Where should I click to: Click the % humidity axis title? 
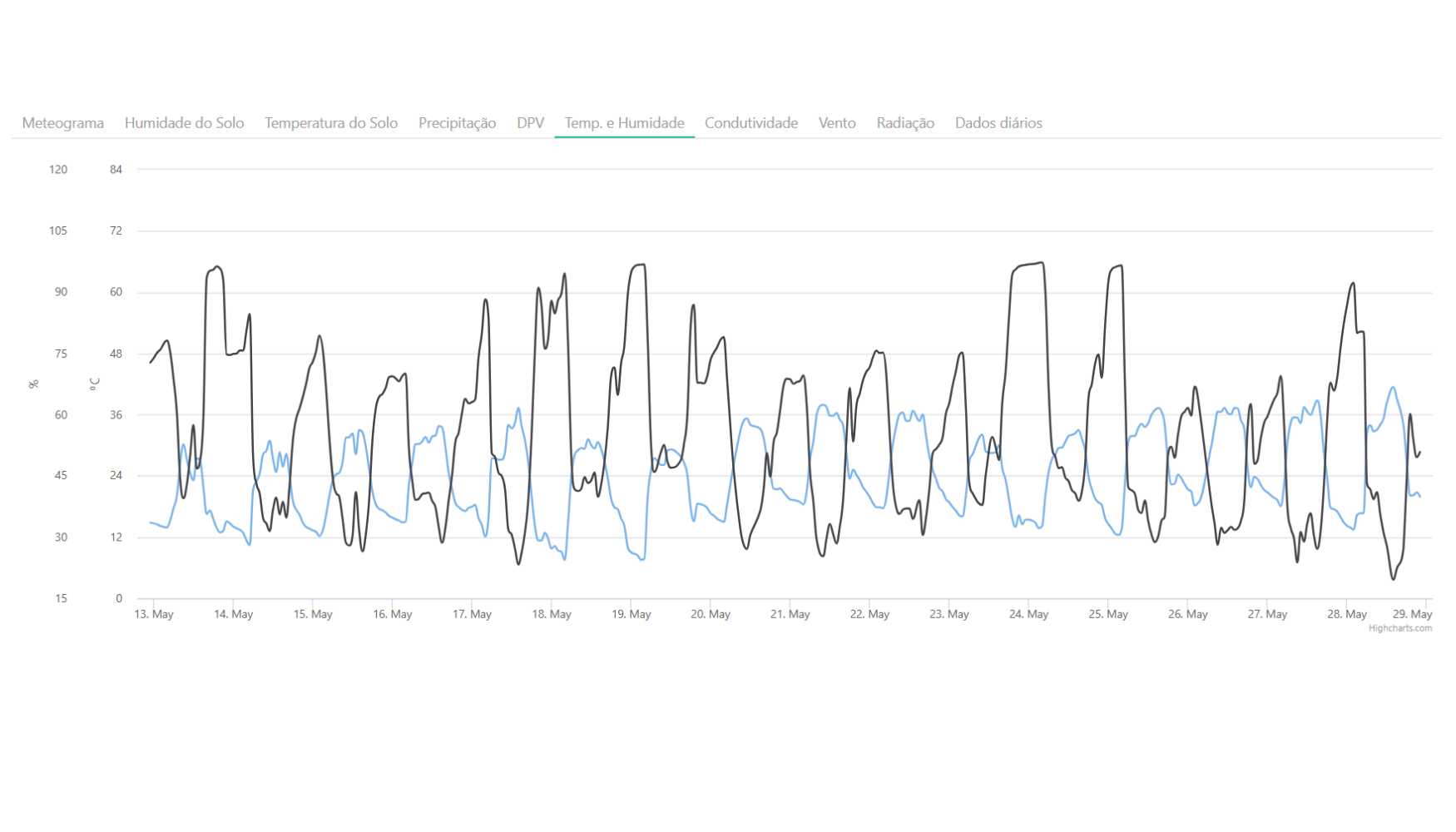coord(34,384)
